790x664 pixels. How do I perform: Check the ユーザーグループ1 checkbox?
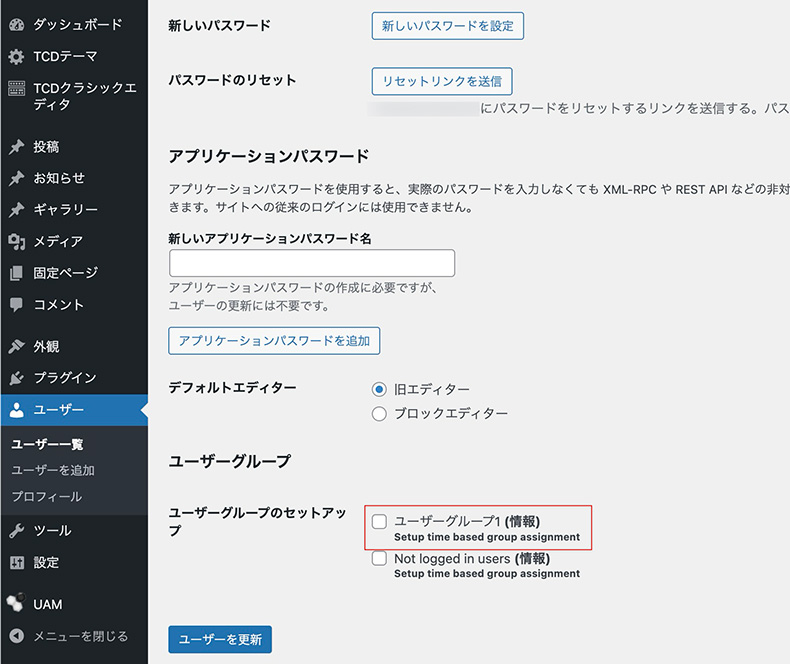tap(379, 521)
